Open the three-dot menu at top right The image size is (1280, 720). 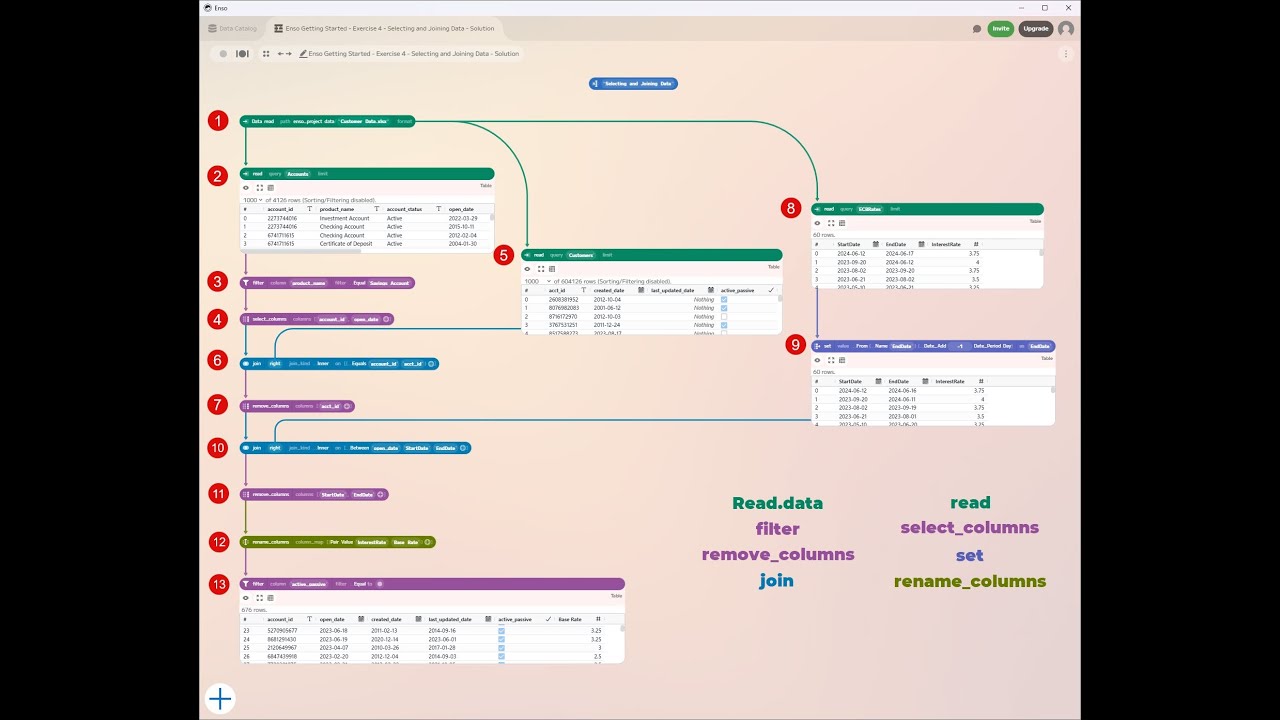click(x=1066, y=54)
